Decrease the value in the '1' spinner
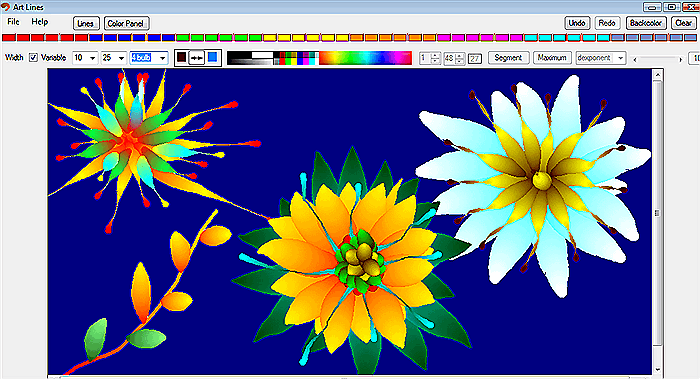The height and width of the screenshot is (379, 700). 436,61
